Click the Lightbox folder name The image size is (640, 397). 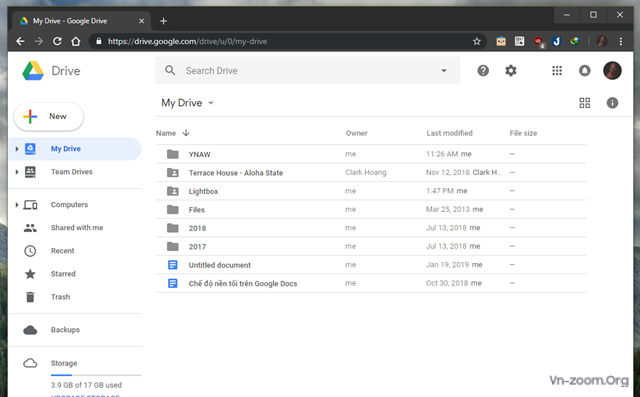pyautogui.click(x=203, y=191)
